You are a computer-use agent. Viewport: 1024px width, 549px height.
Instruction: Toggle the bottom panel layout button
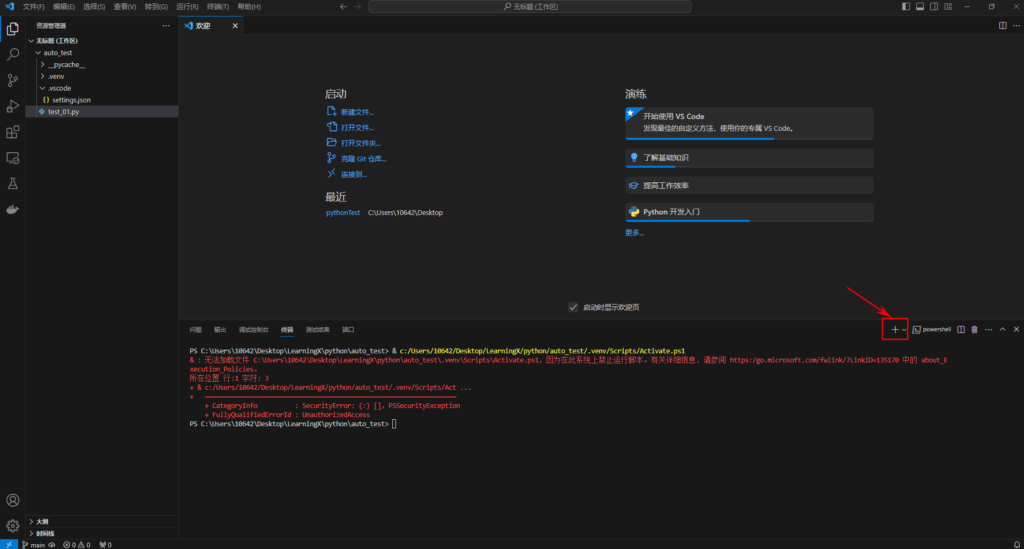[920, 6]
